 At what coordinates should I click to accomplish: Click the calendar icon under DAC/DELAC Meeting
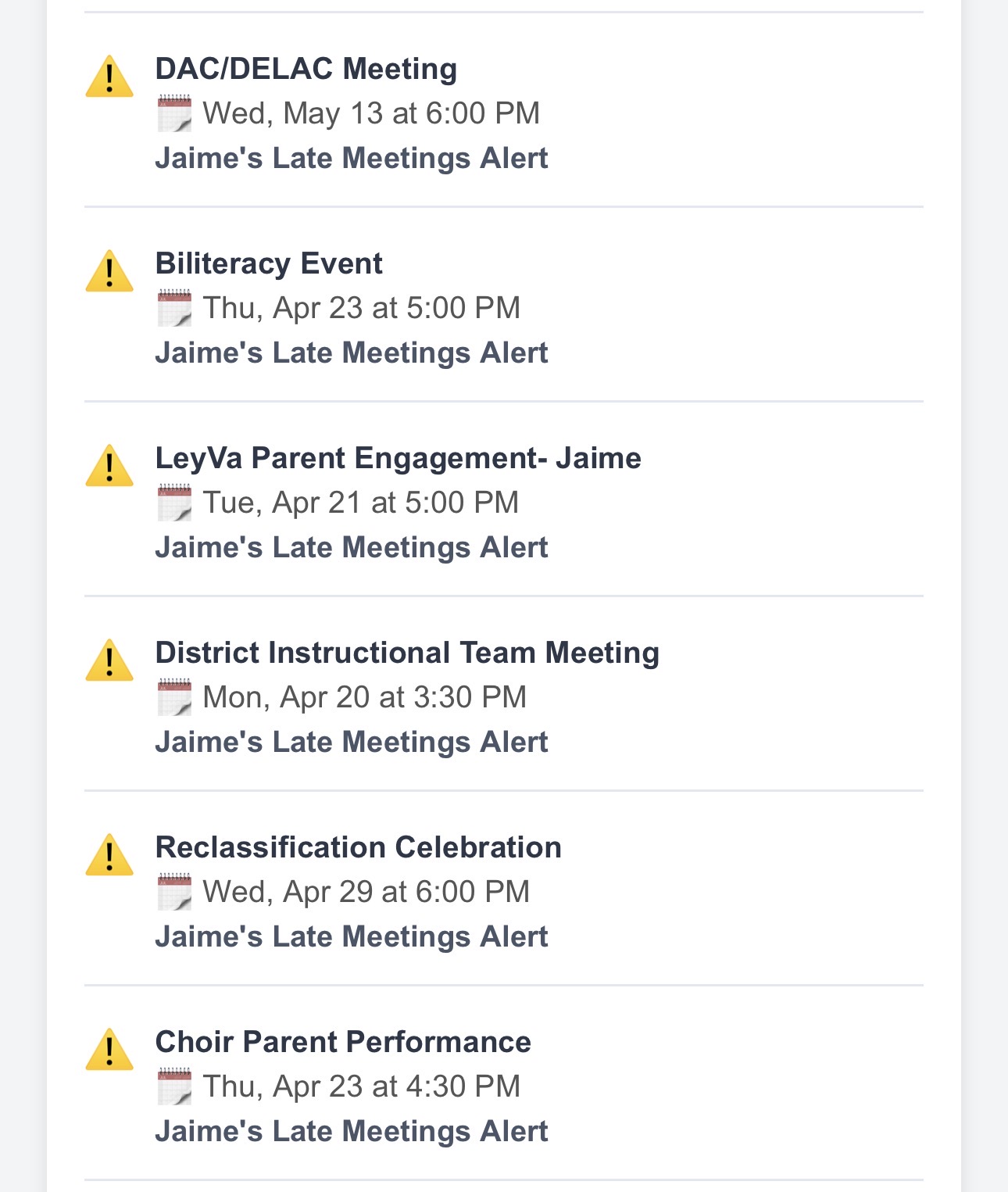pyautogui.click(x=176, y=113)
